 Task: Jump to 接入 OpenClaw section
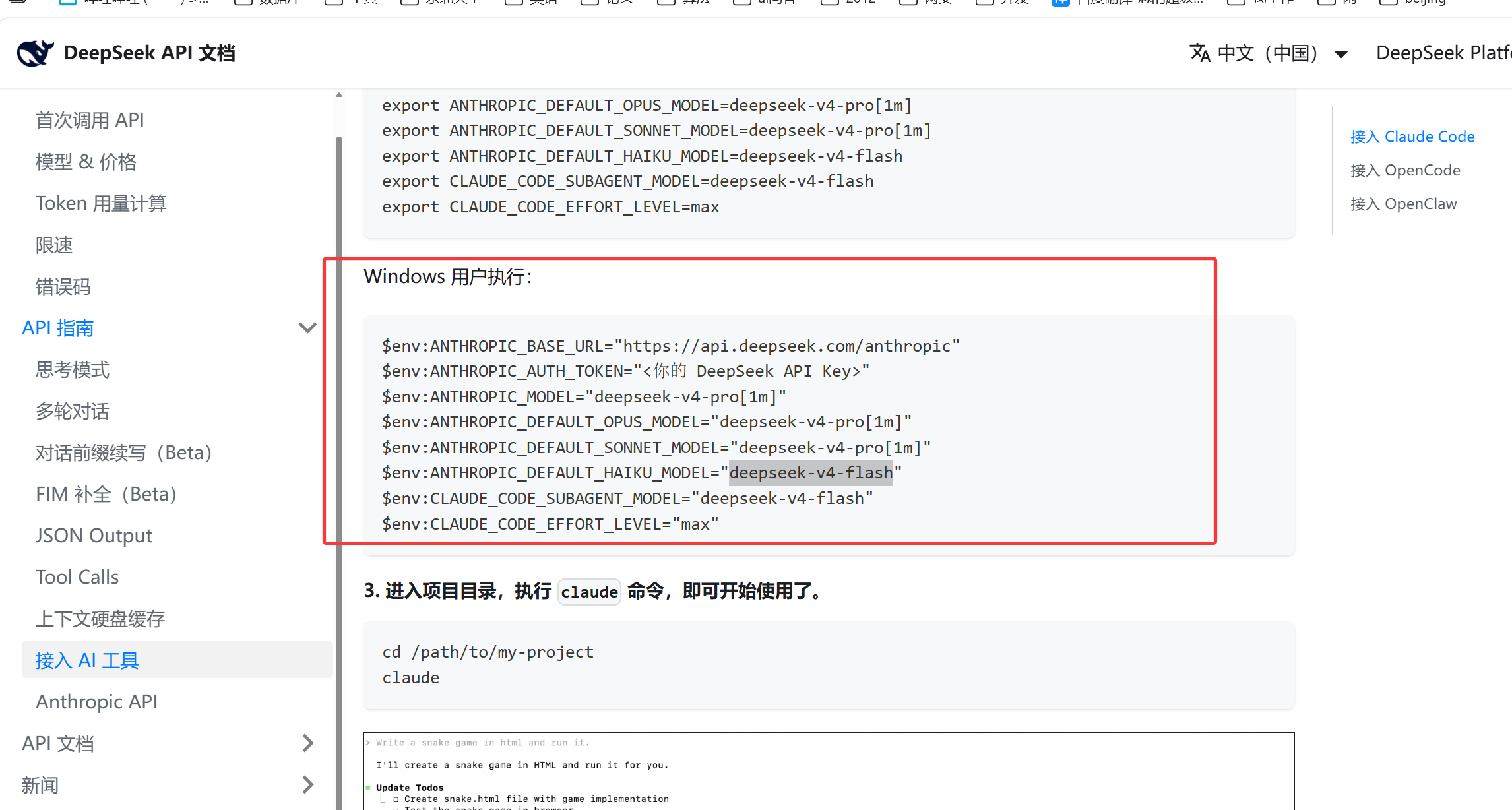click(x=1403, y=204)
